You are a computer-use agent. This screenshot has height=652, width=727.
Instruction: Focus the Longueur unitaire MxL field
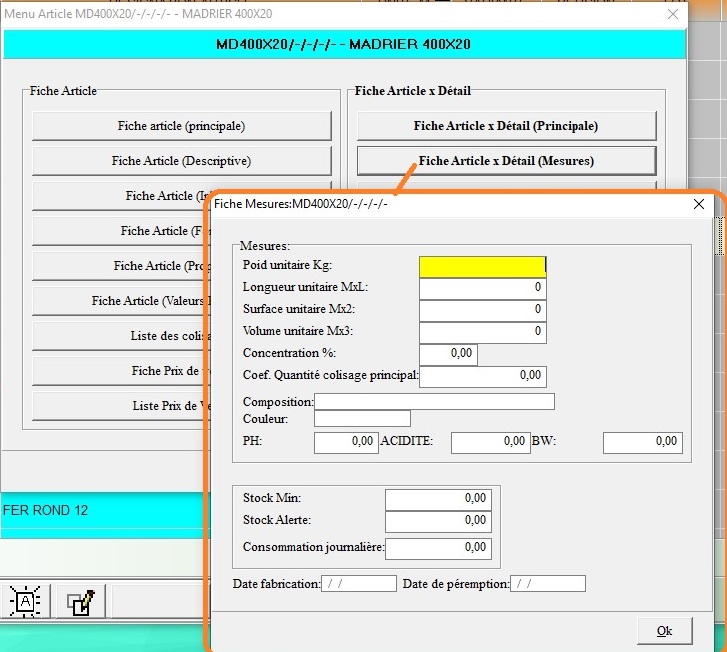(482, 288)
